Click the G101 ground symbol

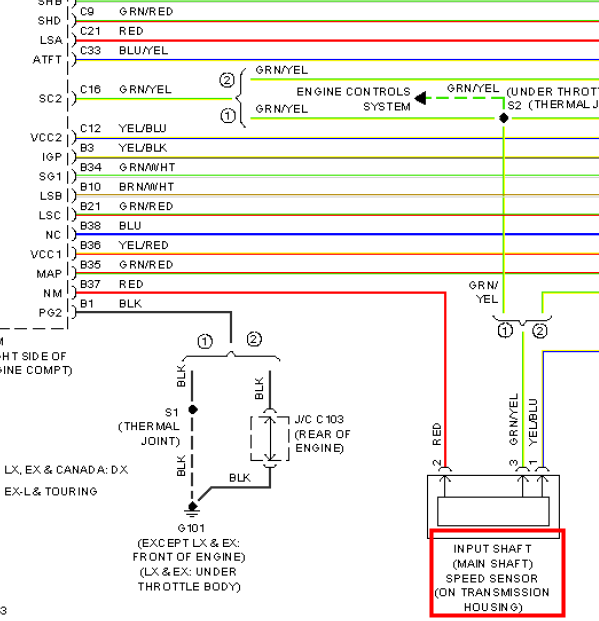point(192,509)
